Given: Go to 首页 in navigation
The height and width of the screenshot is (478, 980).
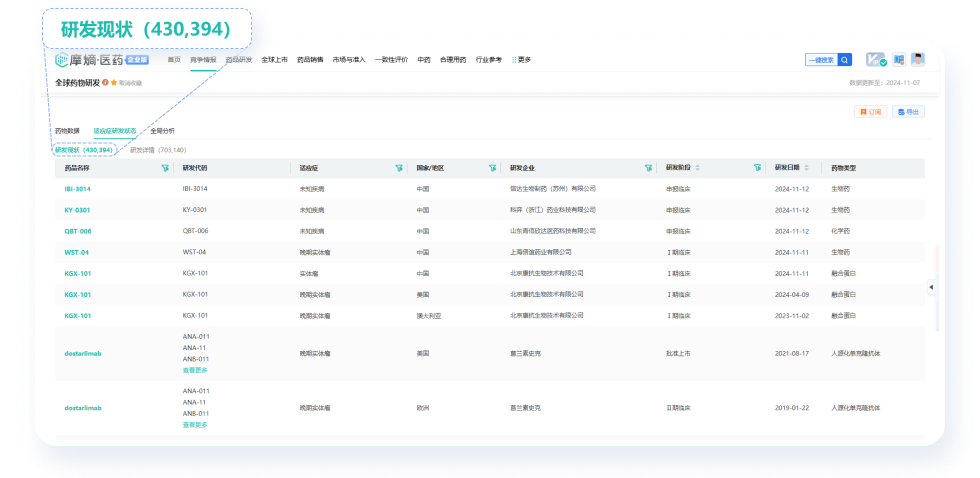Looking at the screenshot, I should [x=174, y=60].
